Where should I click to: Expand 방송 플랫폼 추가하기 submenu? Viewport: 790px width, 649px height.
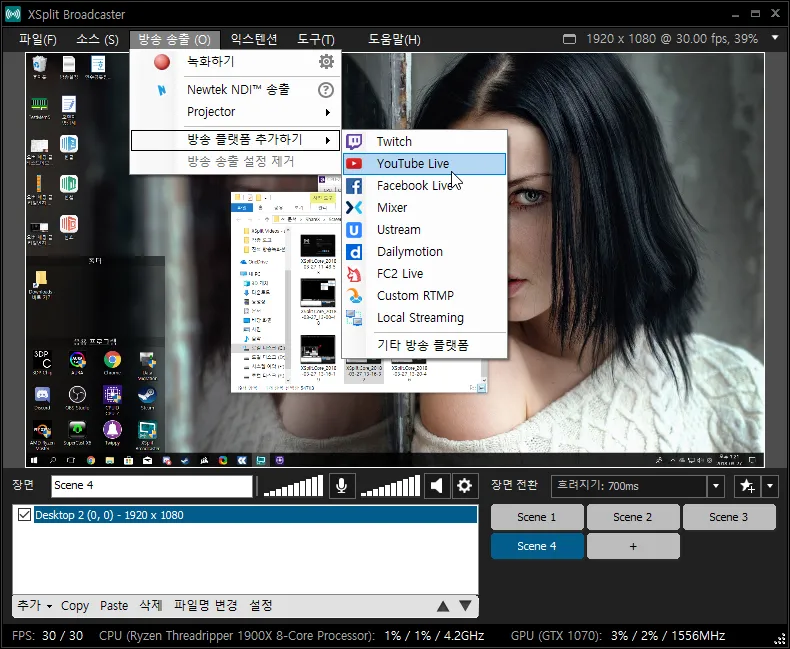pyautogui.click(x=235, y=140)
